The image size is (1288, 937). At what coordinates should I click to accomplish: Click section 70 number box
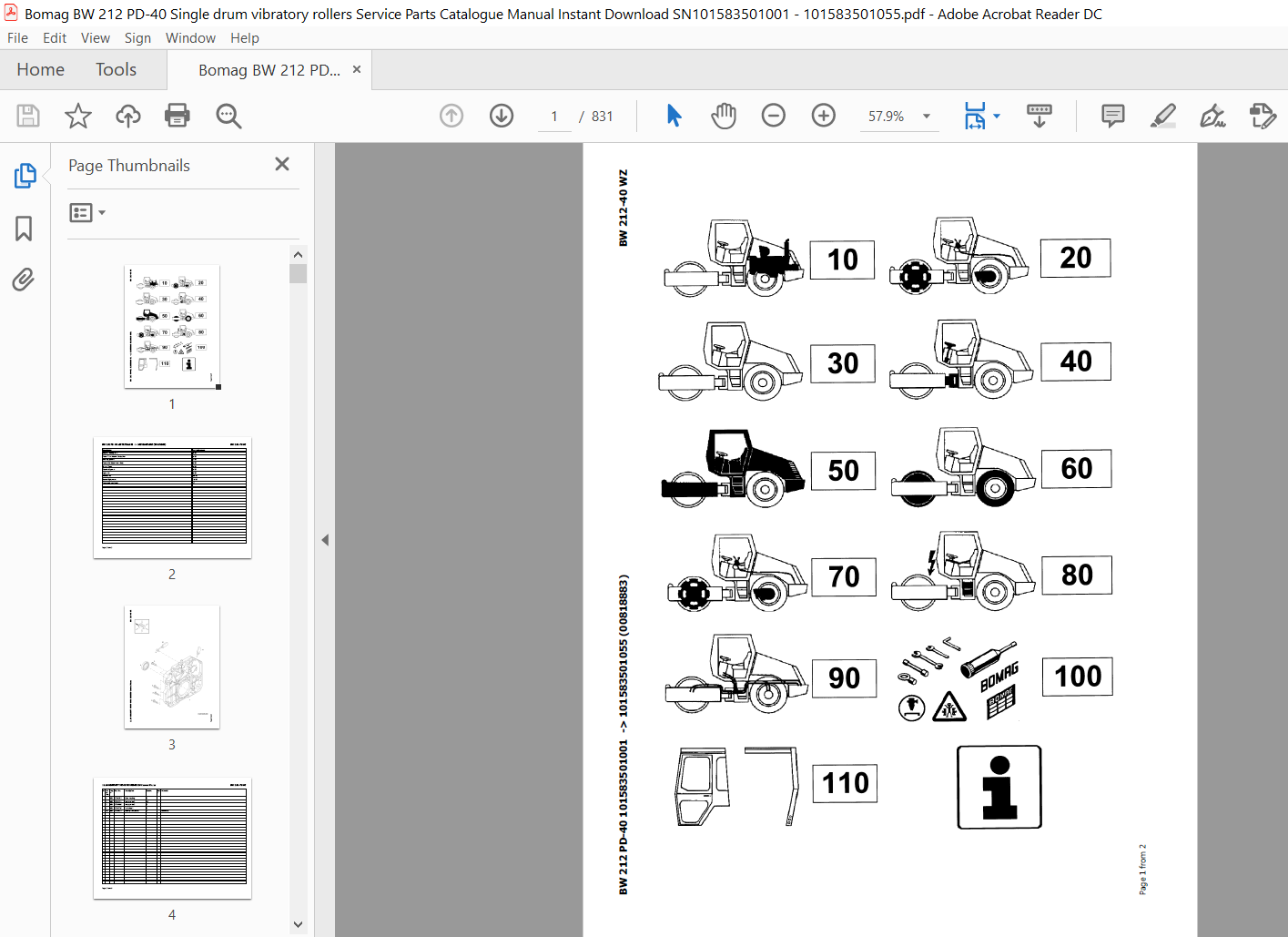[844, 576]
